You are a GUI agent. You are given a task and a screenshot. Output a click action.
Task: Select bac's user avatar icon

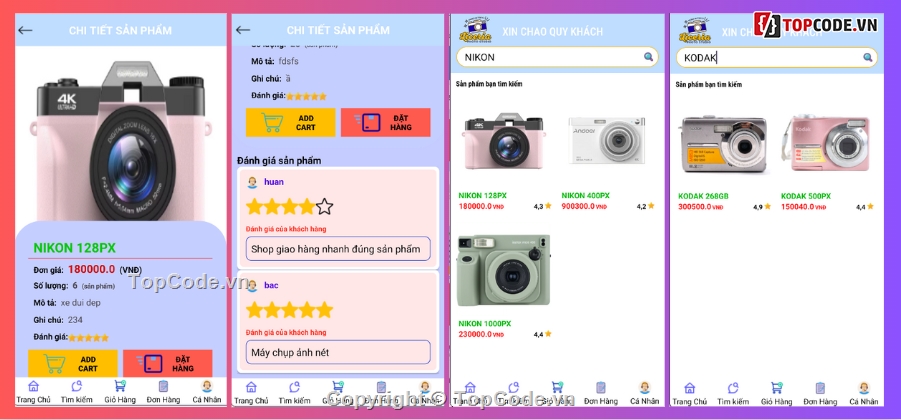252,286
